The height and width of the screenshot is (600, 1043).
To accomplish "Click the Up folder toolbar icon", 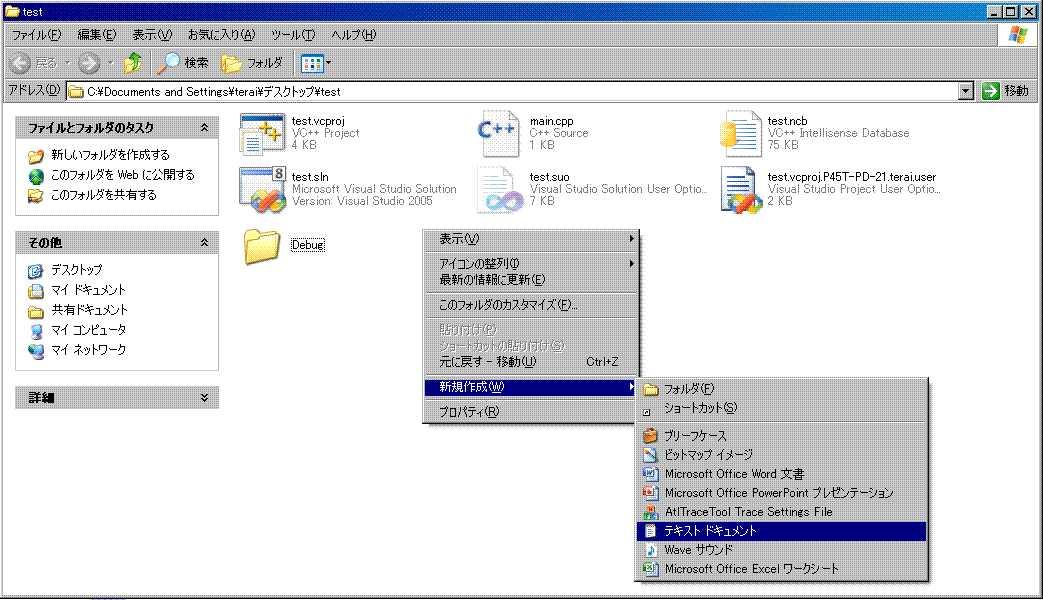I will [132, 63].
